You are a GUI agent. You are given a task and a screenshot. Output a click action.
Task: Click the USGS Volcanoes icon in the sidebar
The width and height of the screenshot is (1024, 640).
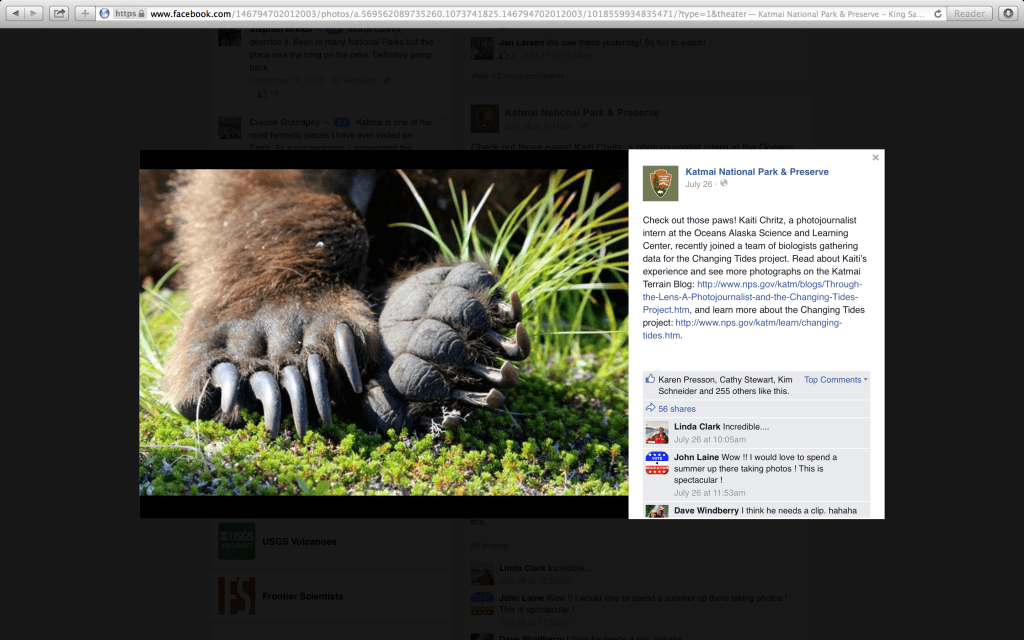pyautogui.click(x=236, y=540)
